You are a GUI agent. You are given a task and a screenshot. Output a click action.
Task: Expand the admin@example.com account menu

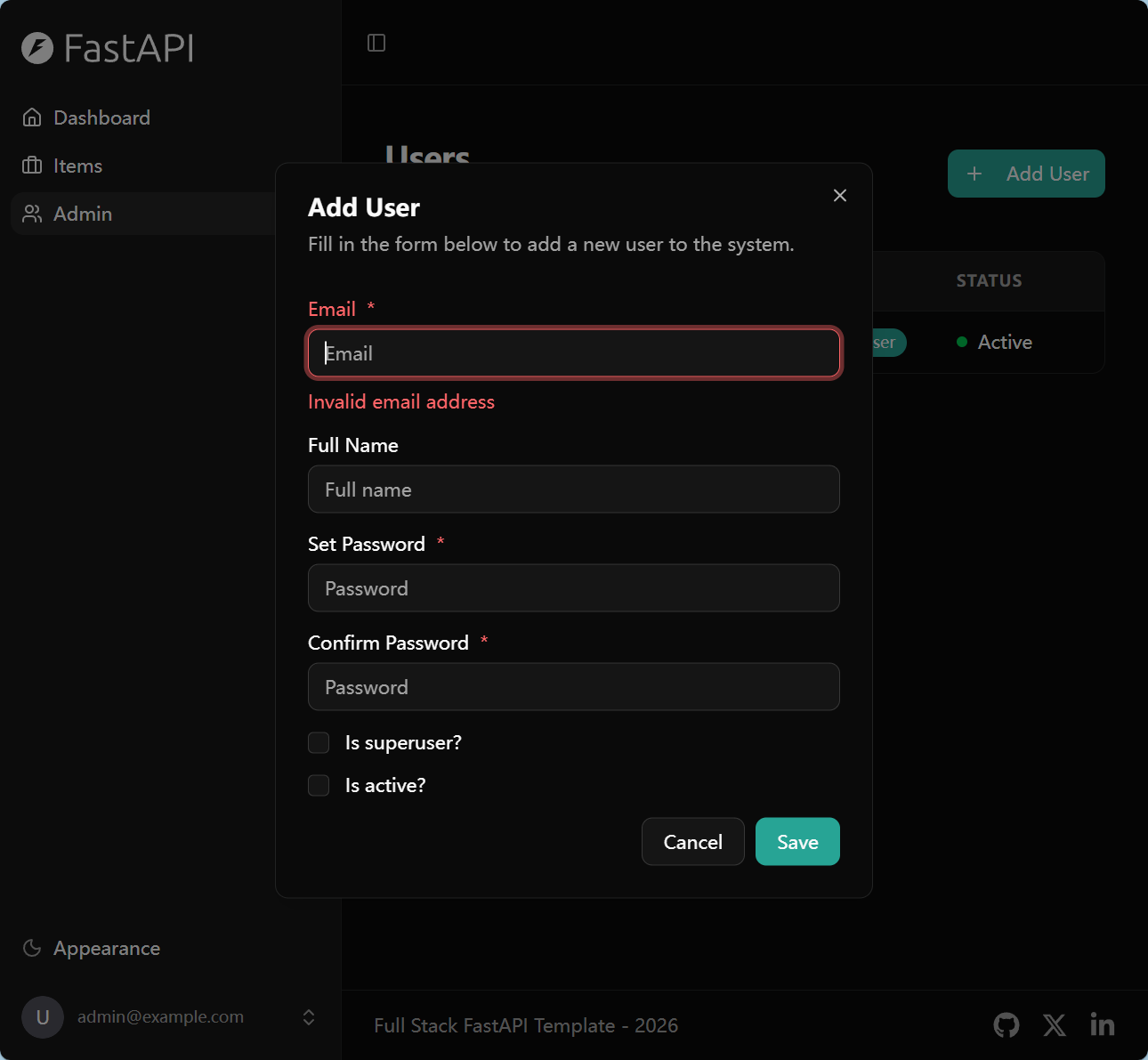(x=308, y=1017)
